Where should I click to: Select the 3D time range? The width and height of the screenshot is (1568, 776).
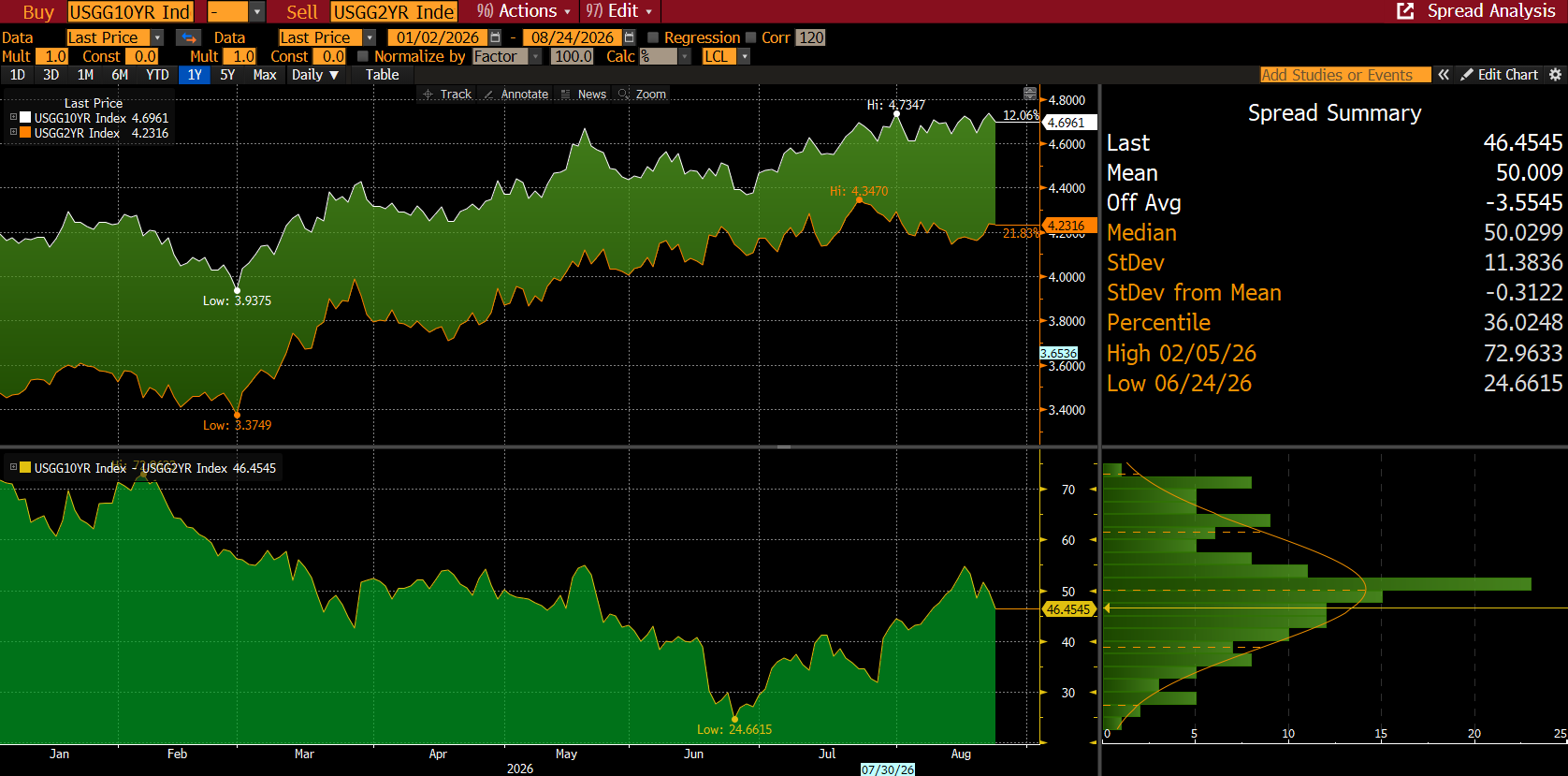click(51, 75)
